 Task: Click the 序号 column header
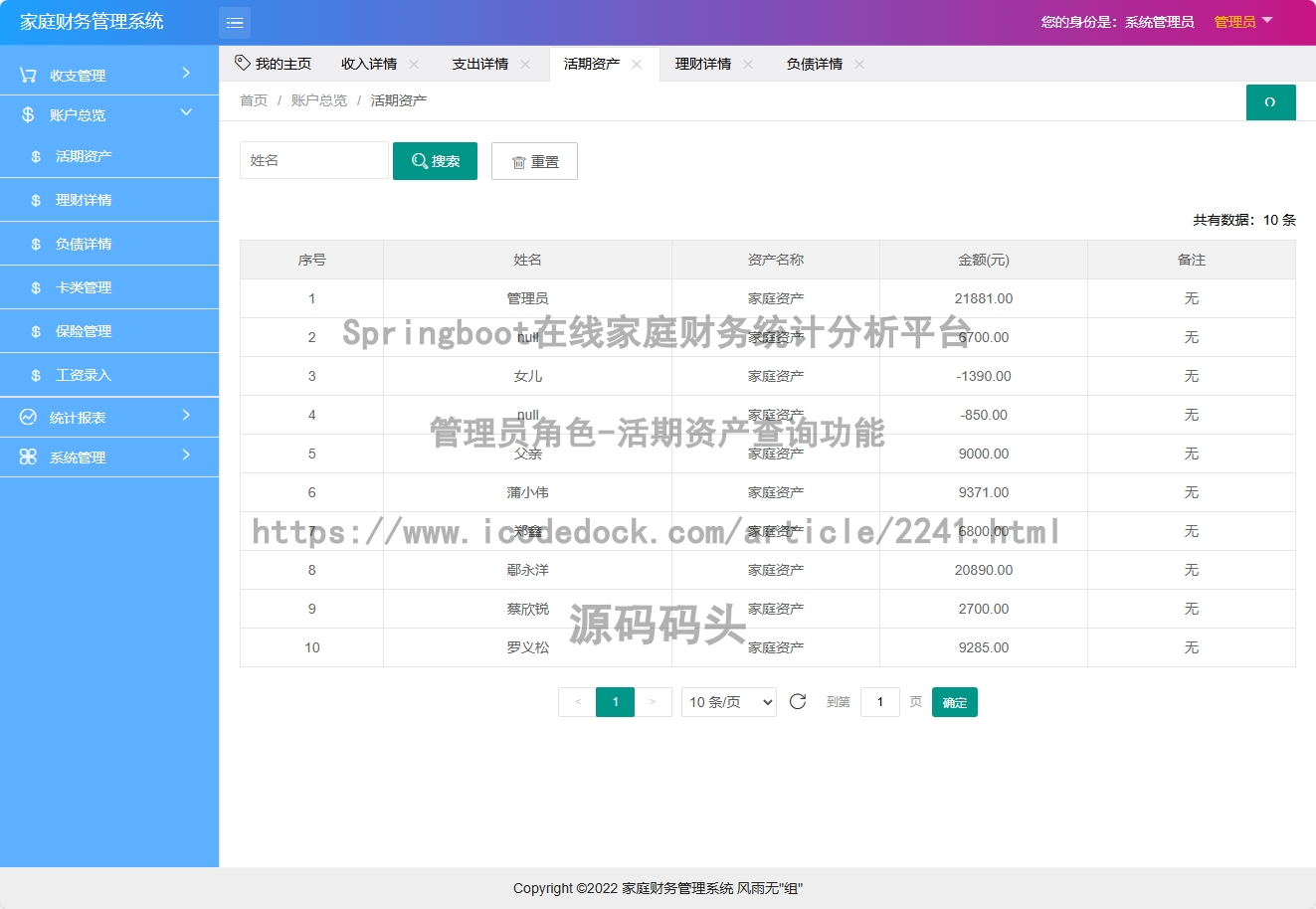pyautogui.click(x=311, y=260)
